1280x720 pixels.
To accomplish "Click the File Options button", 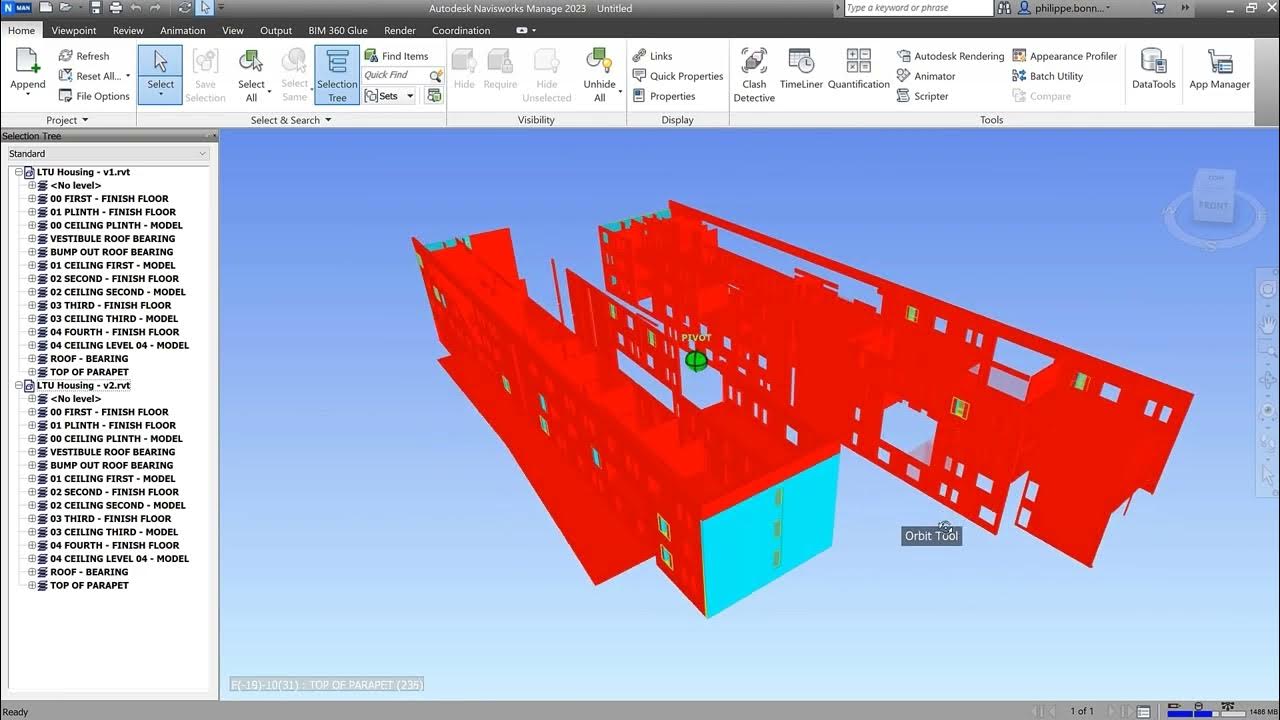I will coord(94,96).
